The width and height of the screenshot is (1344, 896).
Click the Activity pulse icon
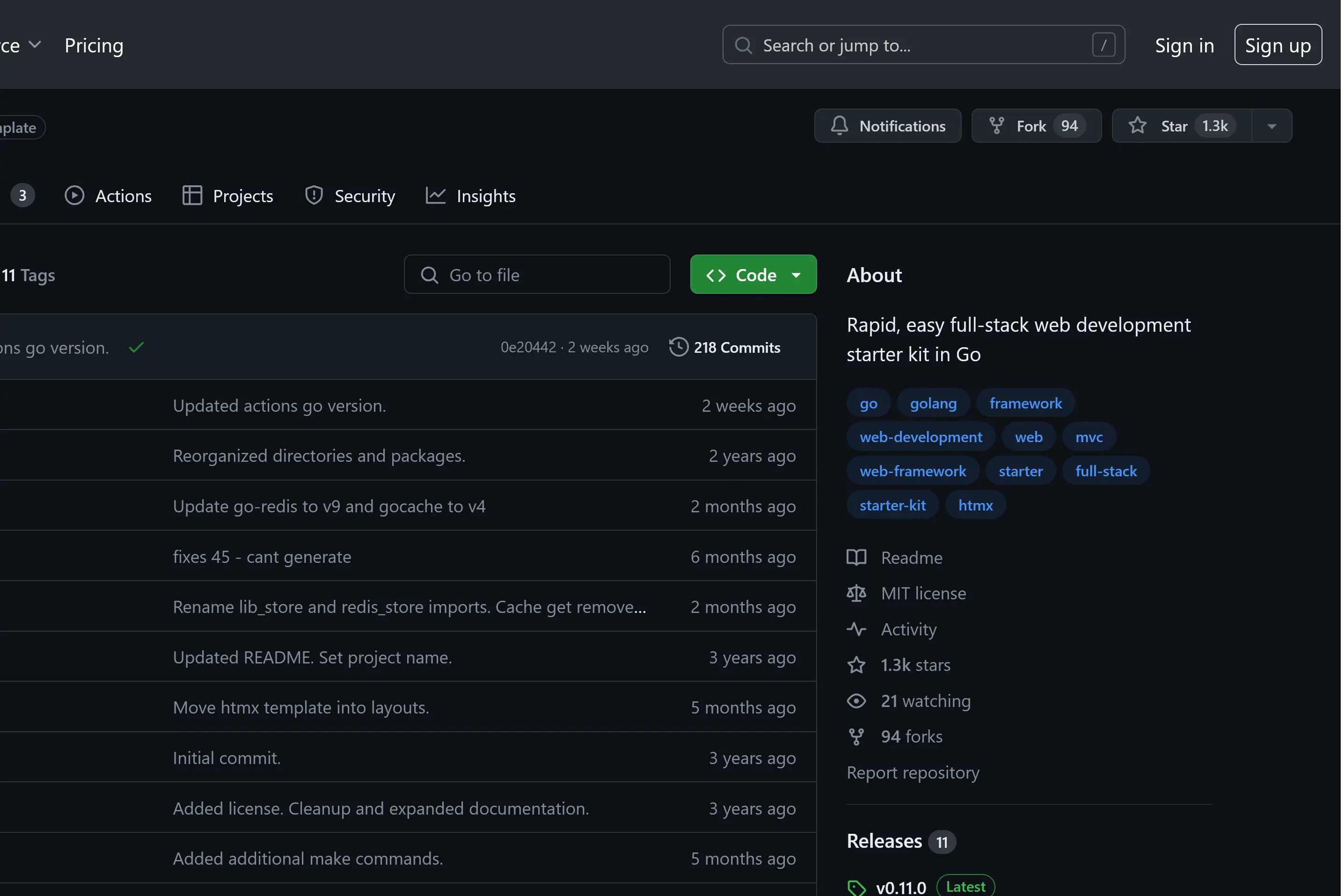[x=856, y=629]
